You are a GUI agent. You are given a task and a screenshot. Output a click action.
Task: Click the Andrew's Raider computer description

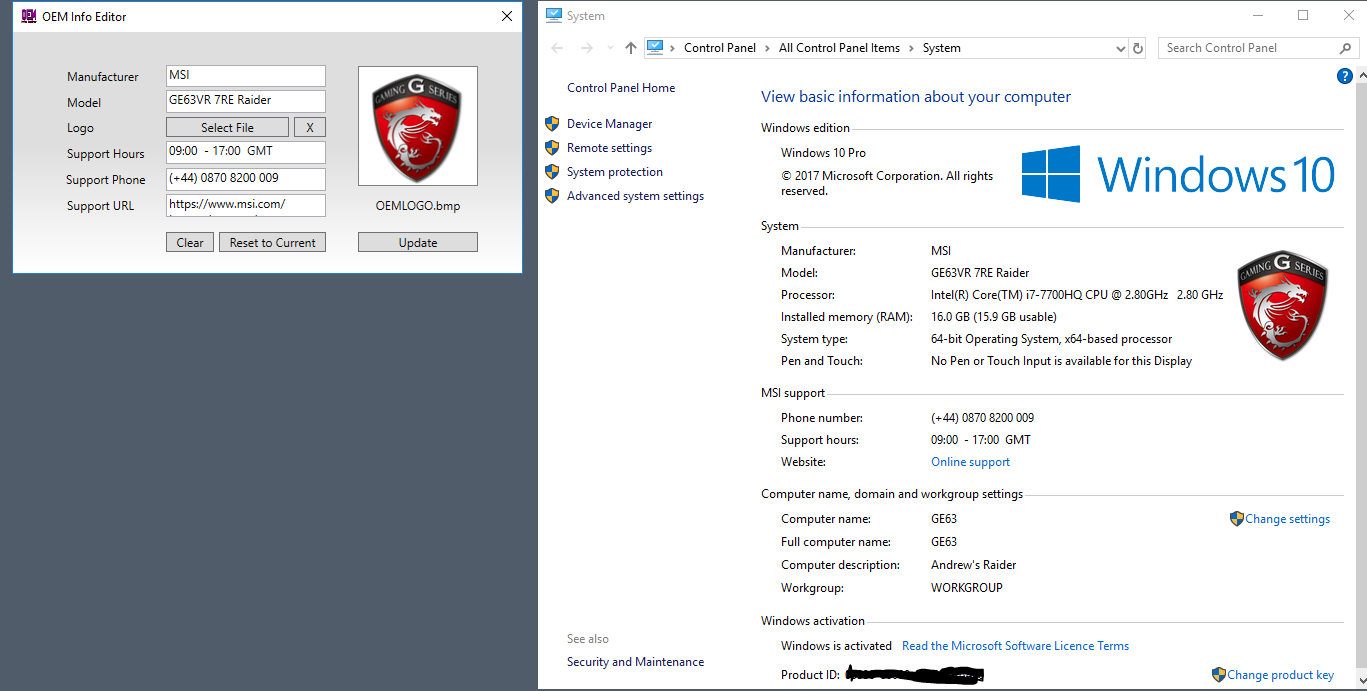tap(974, 565)
